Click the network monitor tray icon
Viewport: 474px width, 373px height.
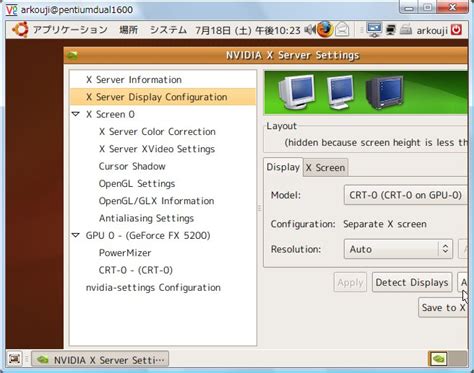point(374,30)
